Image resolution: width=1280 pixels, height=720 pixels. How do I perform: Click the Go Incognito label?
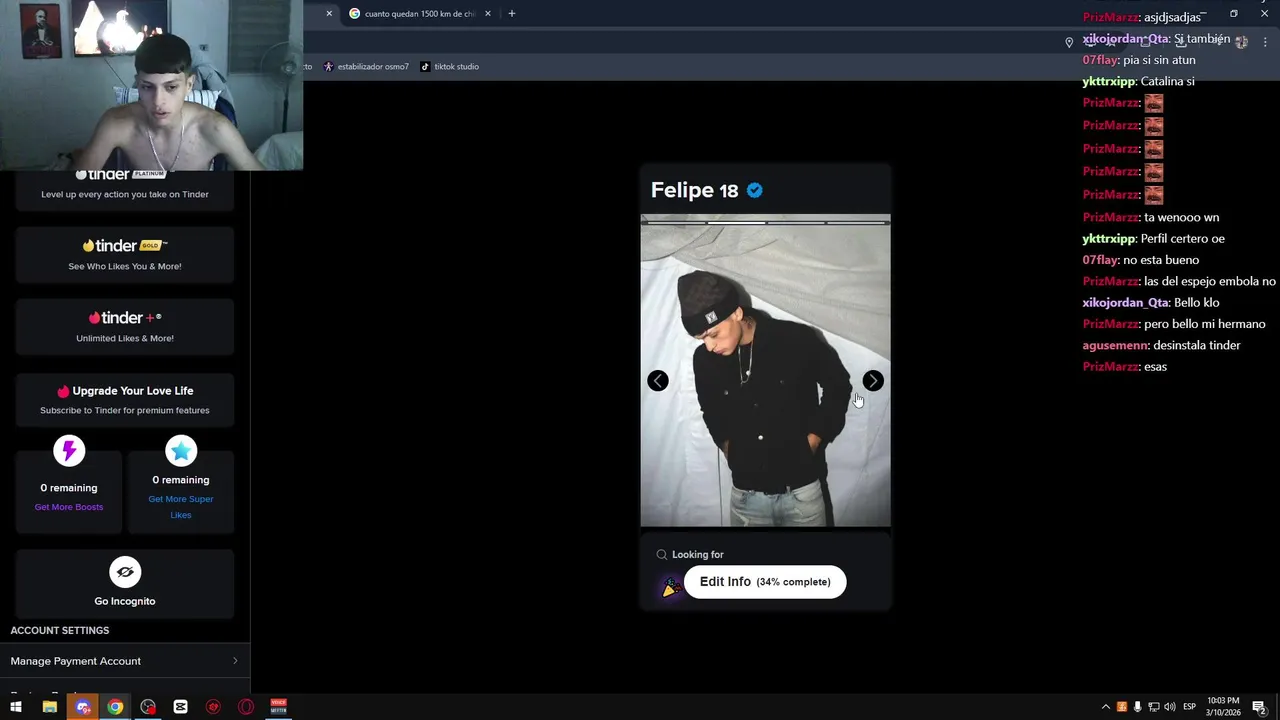[x=125, y=601]
